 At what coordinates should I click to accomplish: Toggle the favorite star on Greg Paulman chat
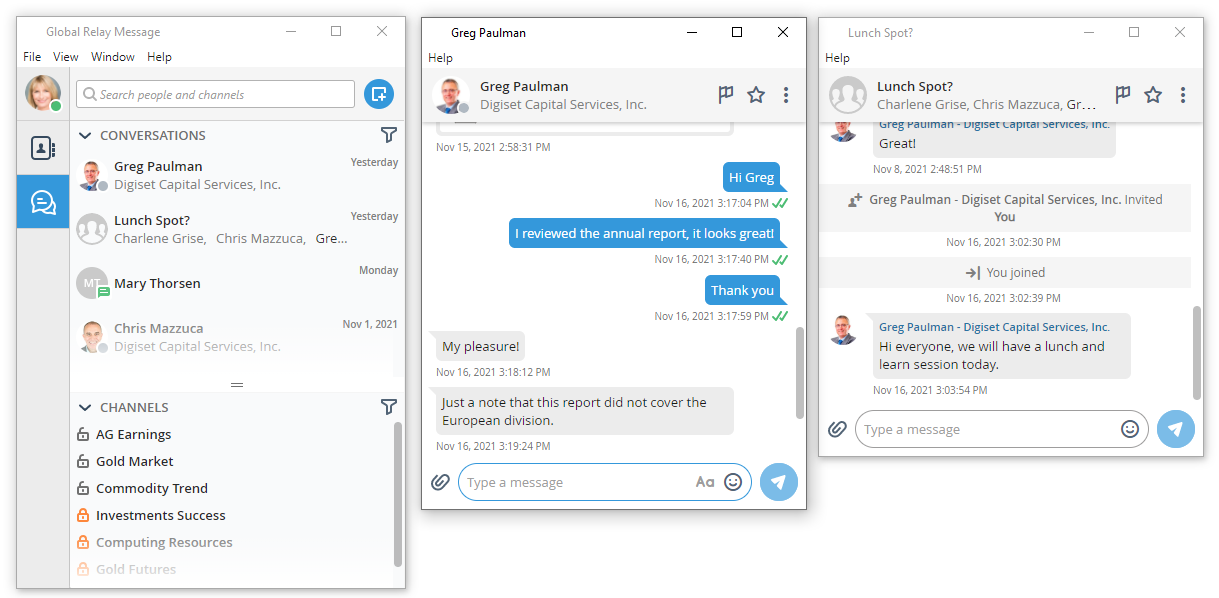click(755, 94)
